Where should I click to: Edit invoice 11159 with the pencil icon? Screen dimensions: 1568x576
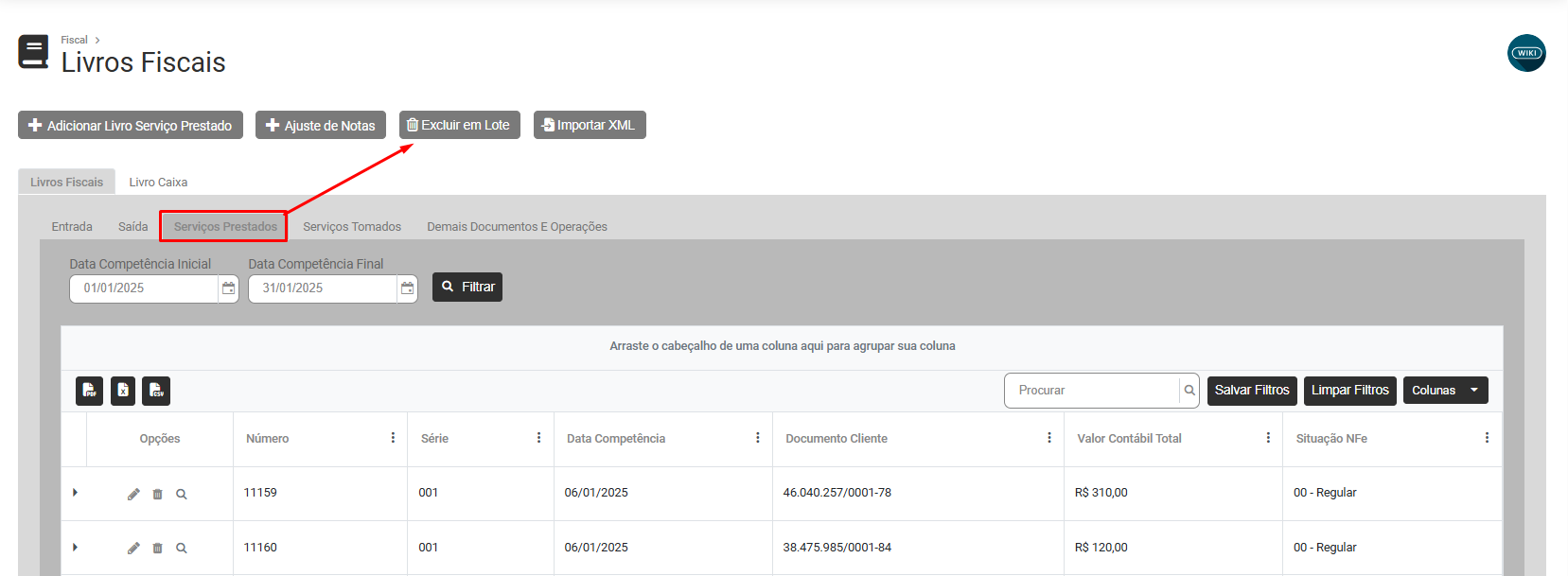[x=133, y=494]
